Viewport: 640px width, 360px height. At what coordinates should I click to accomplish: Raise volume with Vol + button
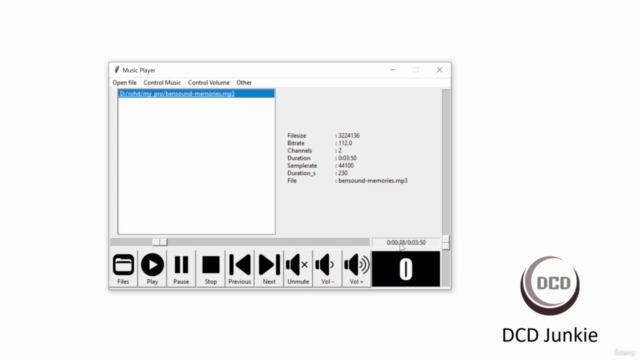click(356, 269)
